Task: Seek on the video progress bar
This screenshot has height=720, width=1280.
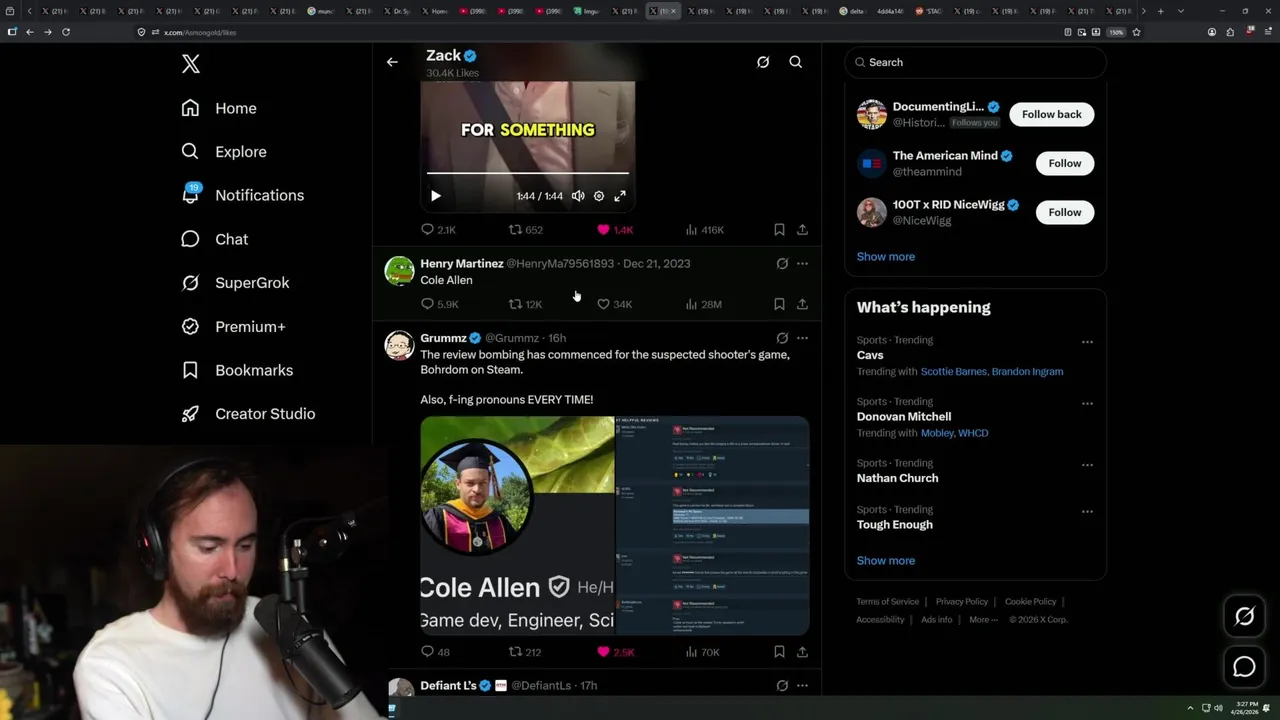Action: tap(528, 173)
